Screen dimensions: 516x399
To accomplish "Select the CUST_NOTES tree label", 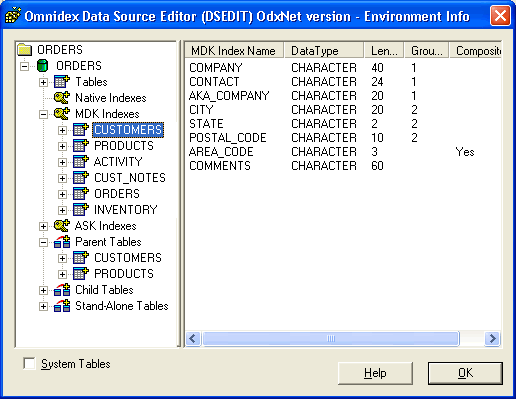I will tap(130, 178).
